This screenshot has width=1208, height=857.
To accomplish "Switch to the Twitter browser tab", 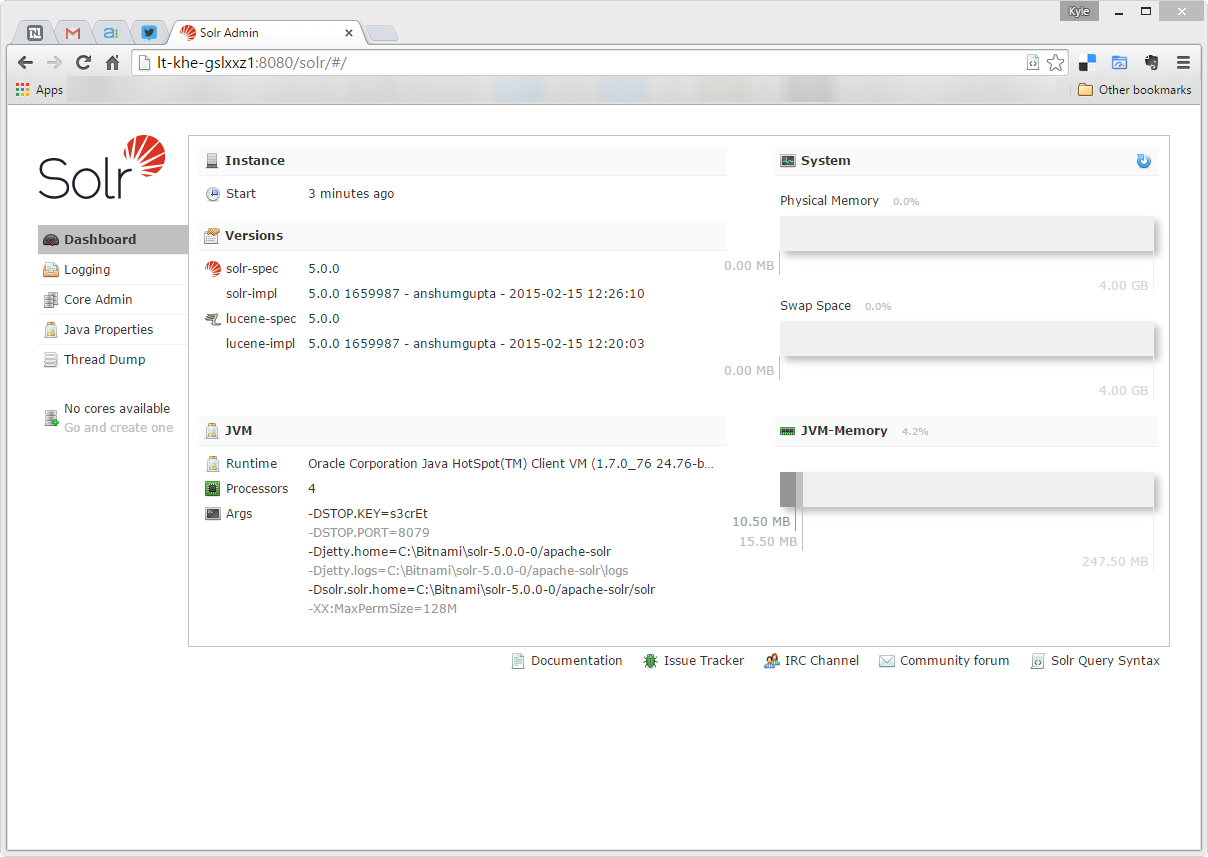I will pyautogui.click(x=149, y=33).
